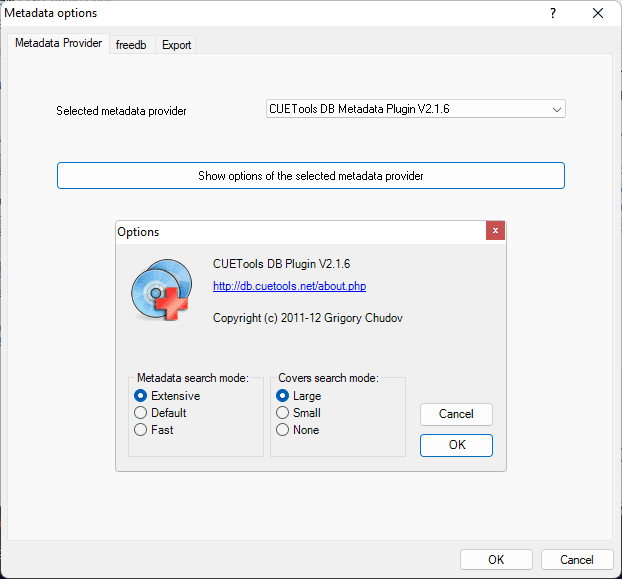Screen dimensions: 622x579
Task: Click Show options of the selected metadata provider
Action: click(311, 176)
